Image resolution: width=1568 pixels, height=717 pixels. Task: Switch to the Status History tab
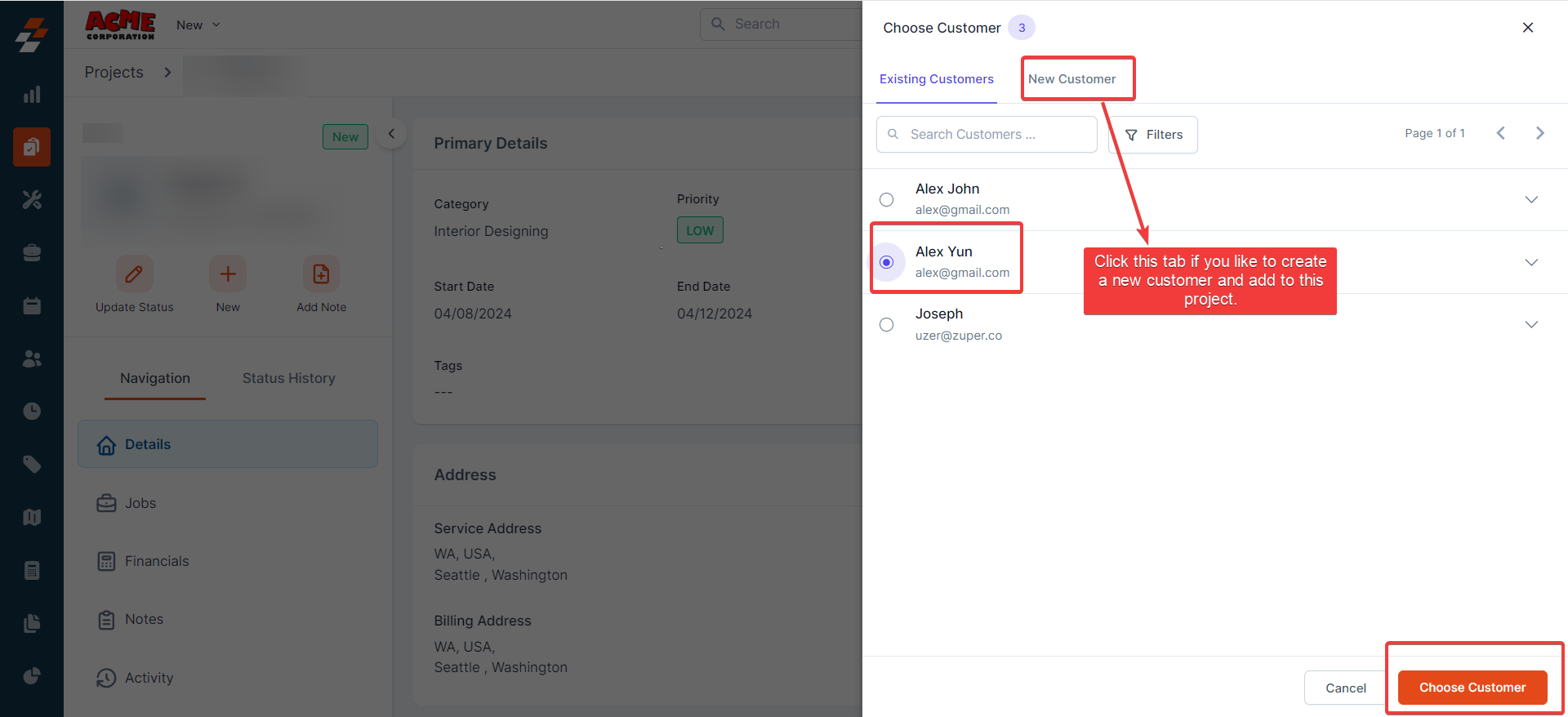click(x=288, y=378)
